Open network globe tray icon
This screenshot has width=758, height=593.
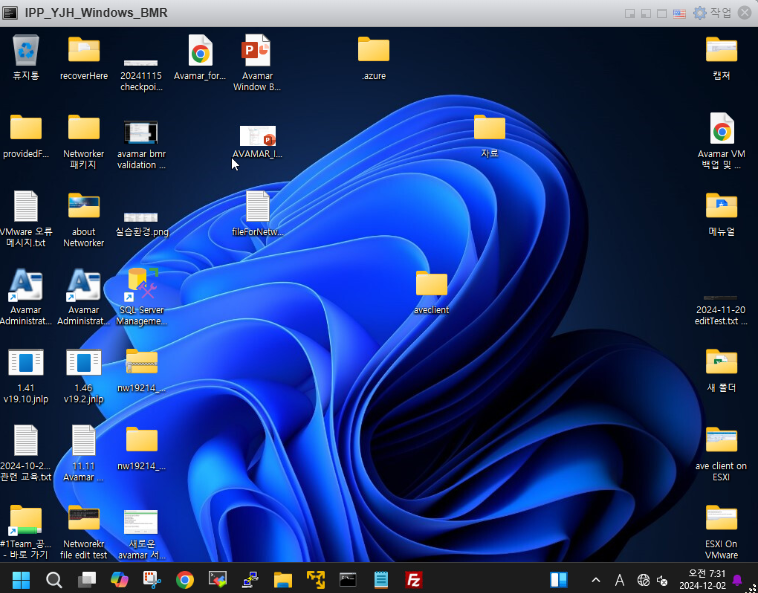click(x=643, y=580)
